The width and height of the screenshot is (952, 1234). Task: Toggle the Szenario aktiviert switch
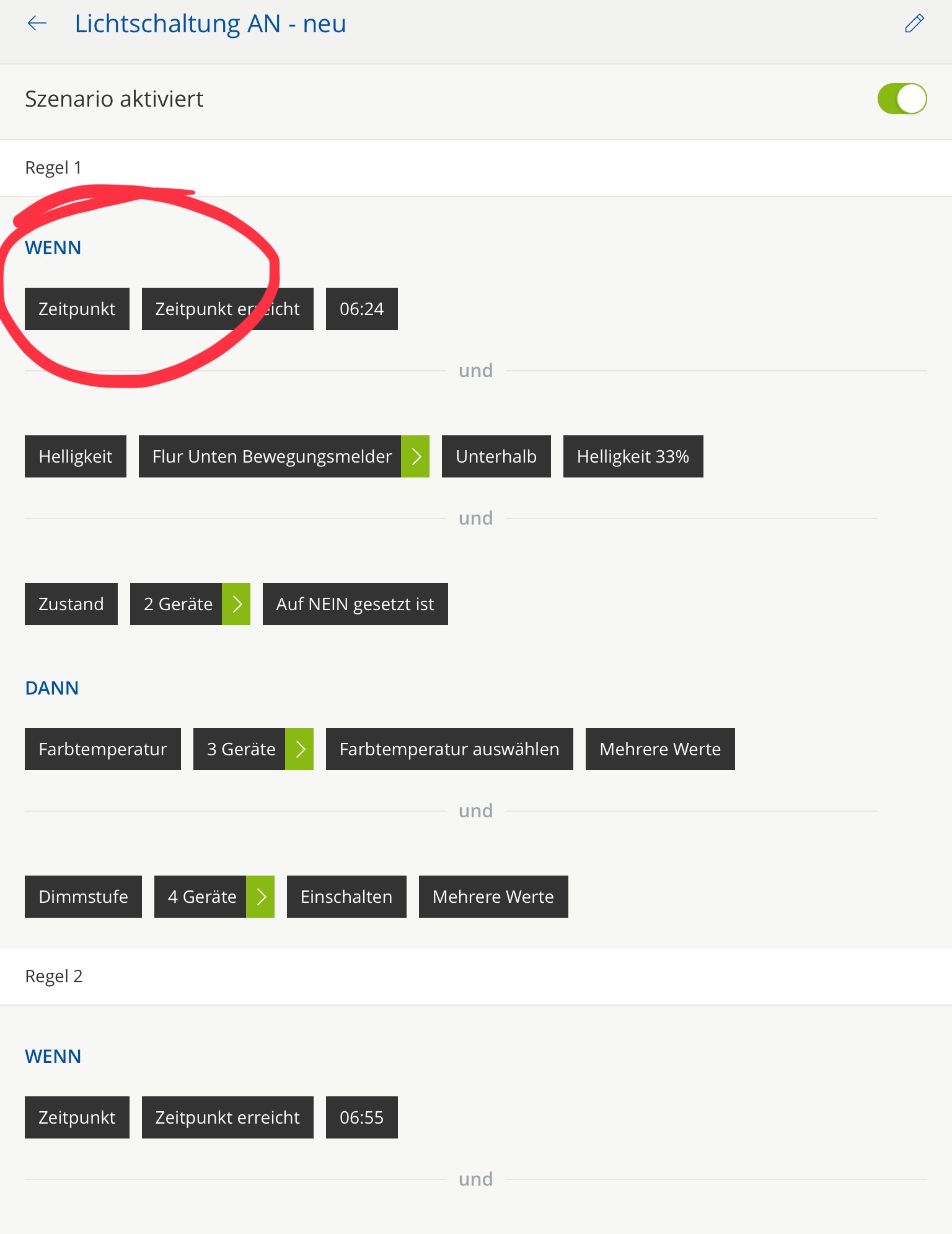901,99
